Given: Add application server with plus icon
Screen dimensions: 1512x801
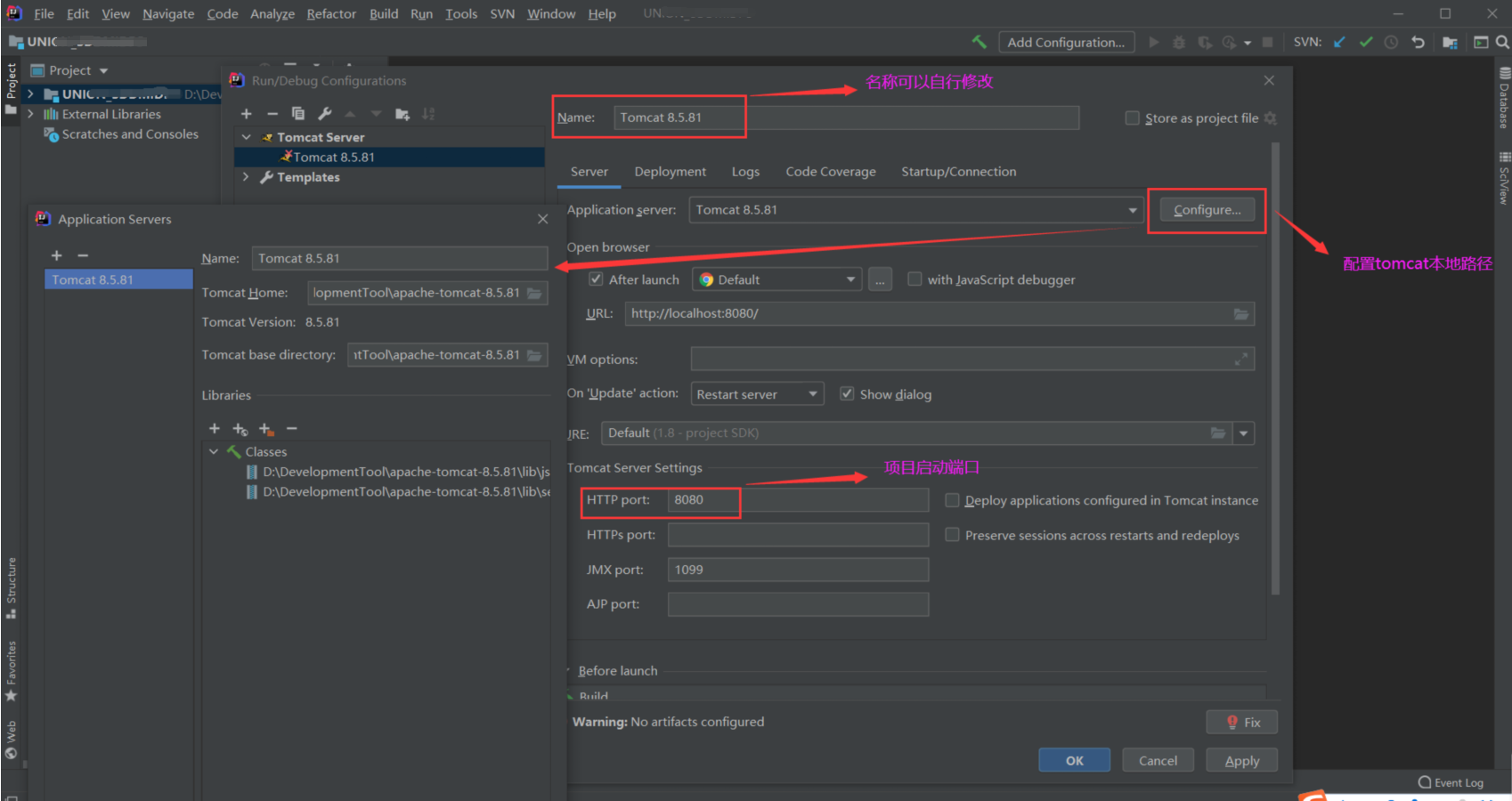Looking at the screenshot, I should tap(57, 255).
